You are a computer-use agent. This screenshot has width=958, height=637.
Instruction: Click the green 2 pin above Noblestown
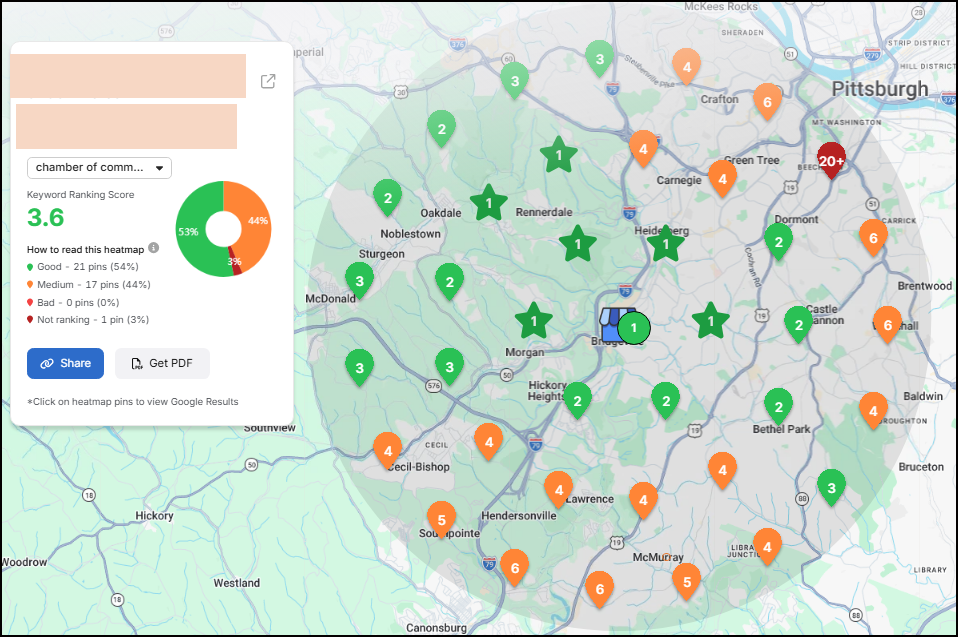387,198
